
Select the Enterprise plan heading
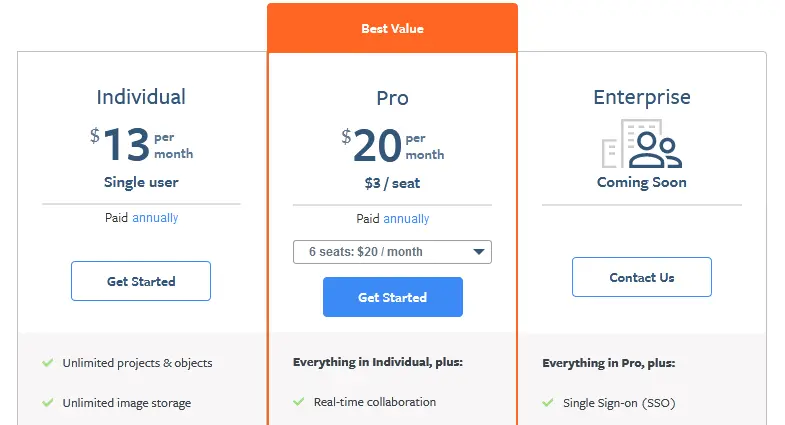642,97
